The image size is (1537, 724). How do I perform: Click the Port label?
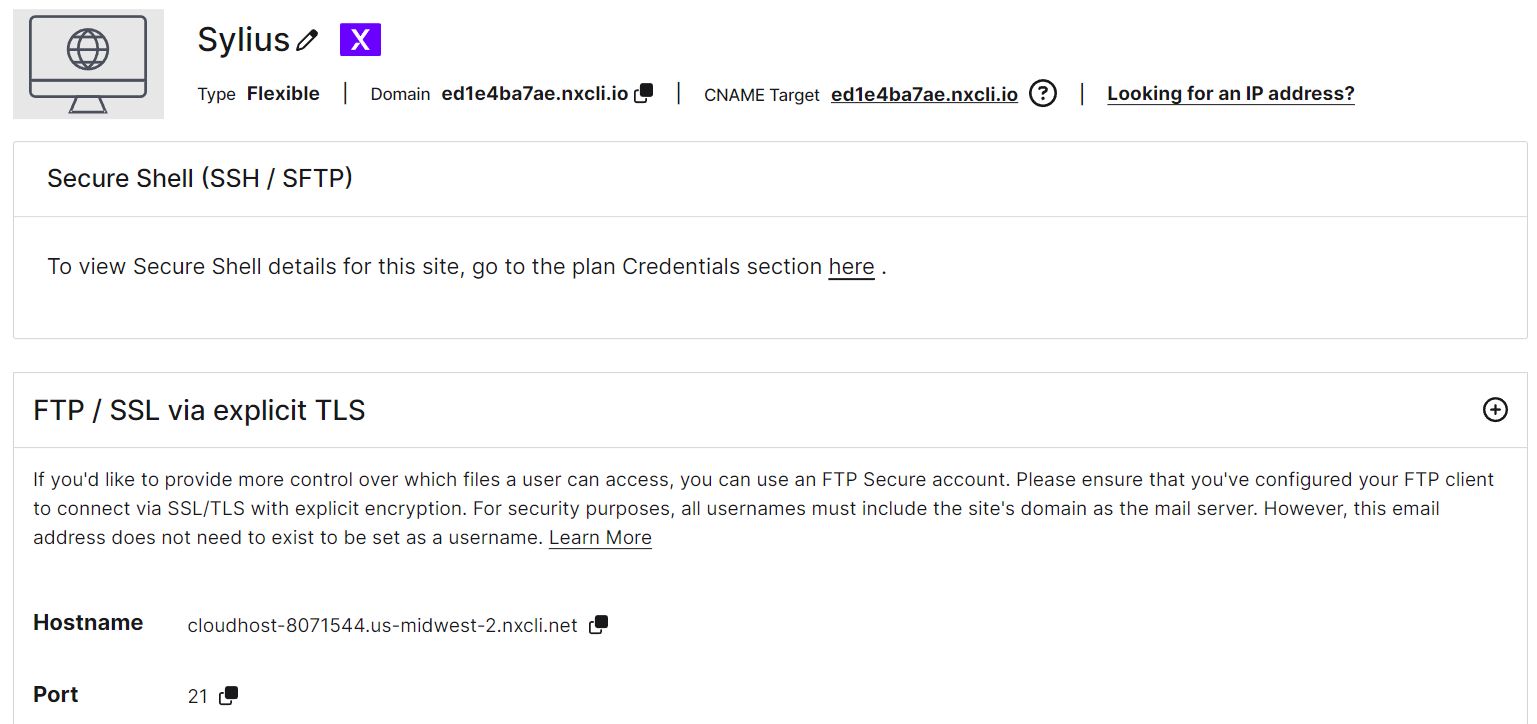pos(55,694)
